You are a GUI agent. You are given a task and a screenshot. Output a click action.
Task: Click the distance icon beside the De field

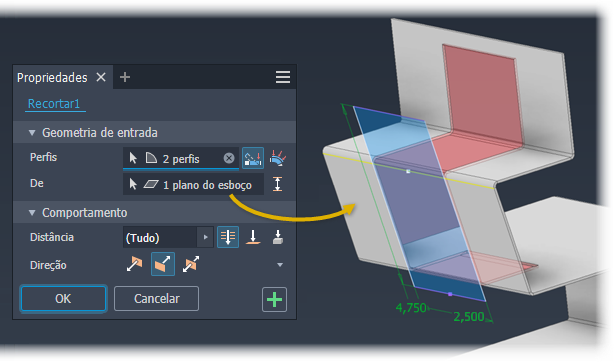[x=277, y=184]
